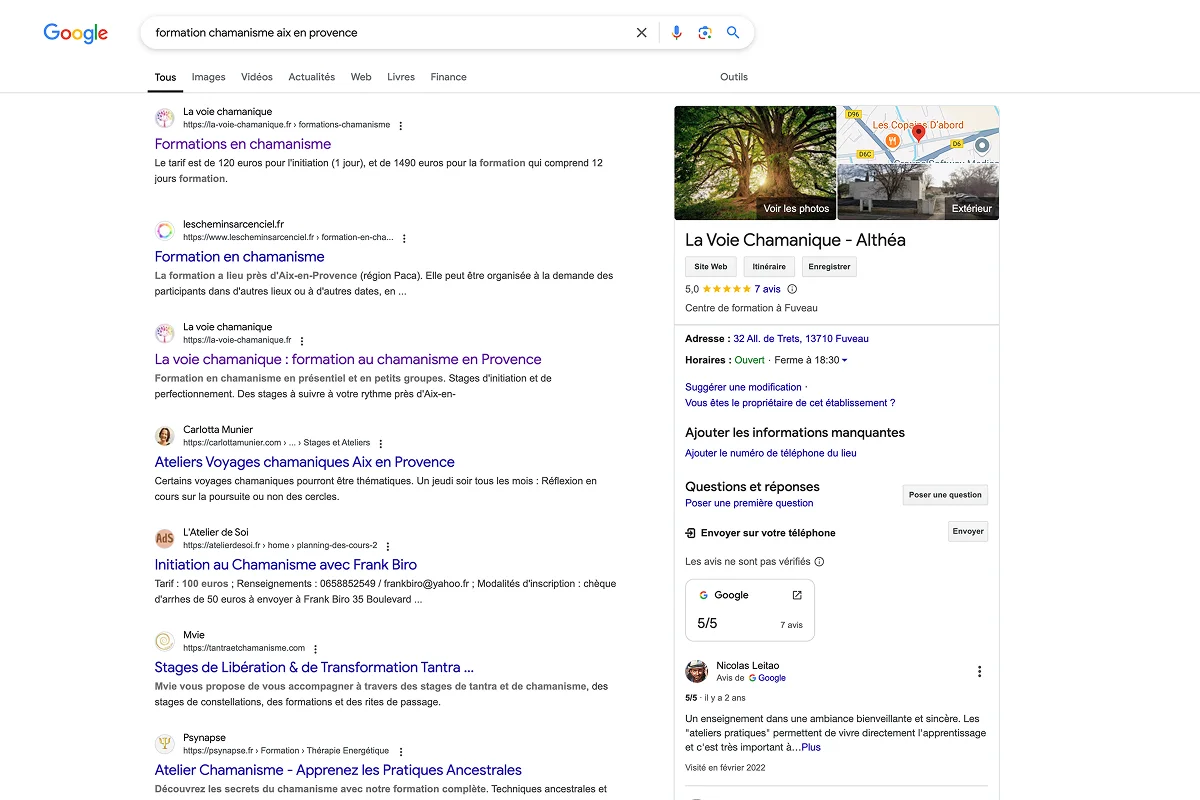Viewport: 1200px width, 800px height.
Task: Get directions with the Itinéraire button
Action: [x=769, y=266]
